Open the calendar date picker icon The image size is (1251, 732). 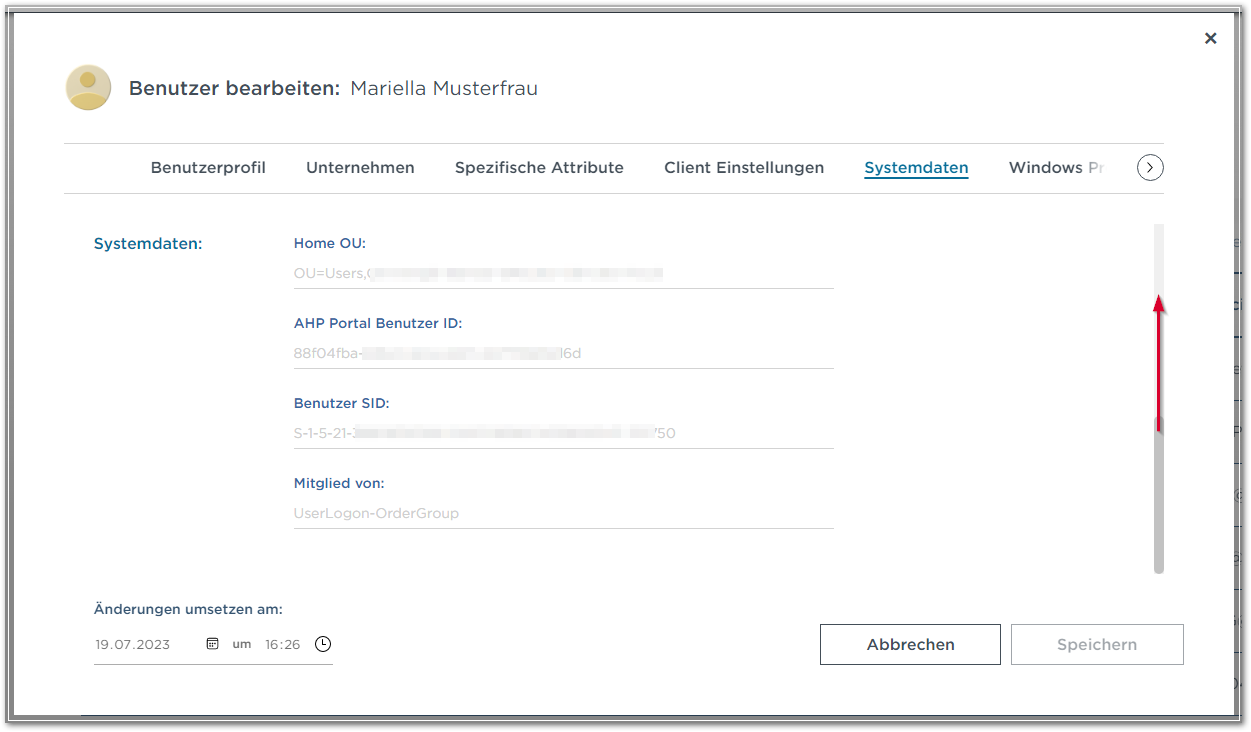[x=212, y=644]
